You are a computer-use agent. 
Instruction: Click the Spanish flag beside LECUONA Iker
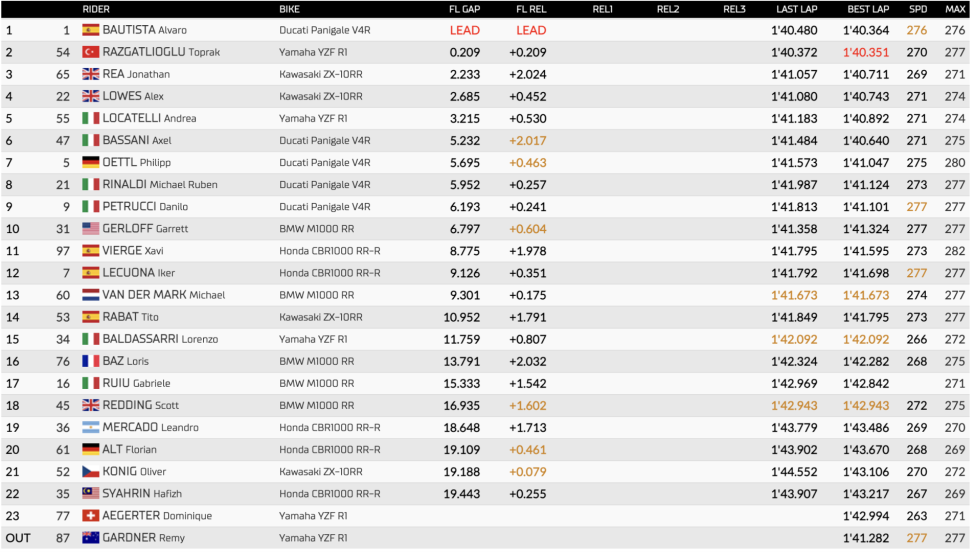[x=91, y=273]
